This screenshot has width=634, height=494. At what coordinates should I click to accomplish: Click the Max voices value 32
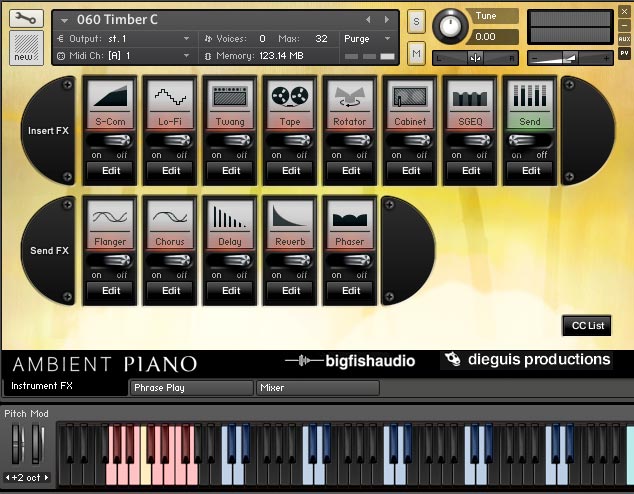pos(321,39)
